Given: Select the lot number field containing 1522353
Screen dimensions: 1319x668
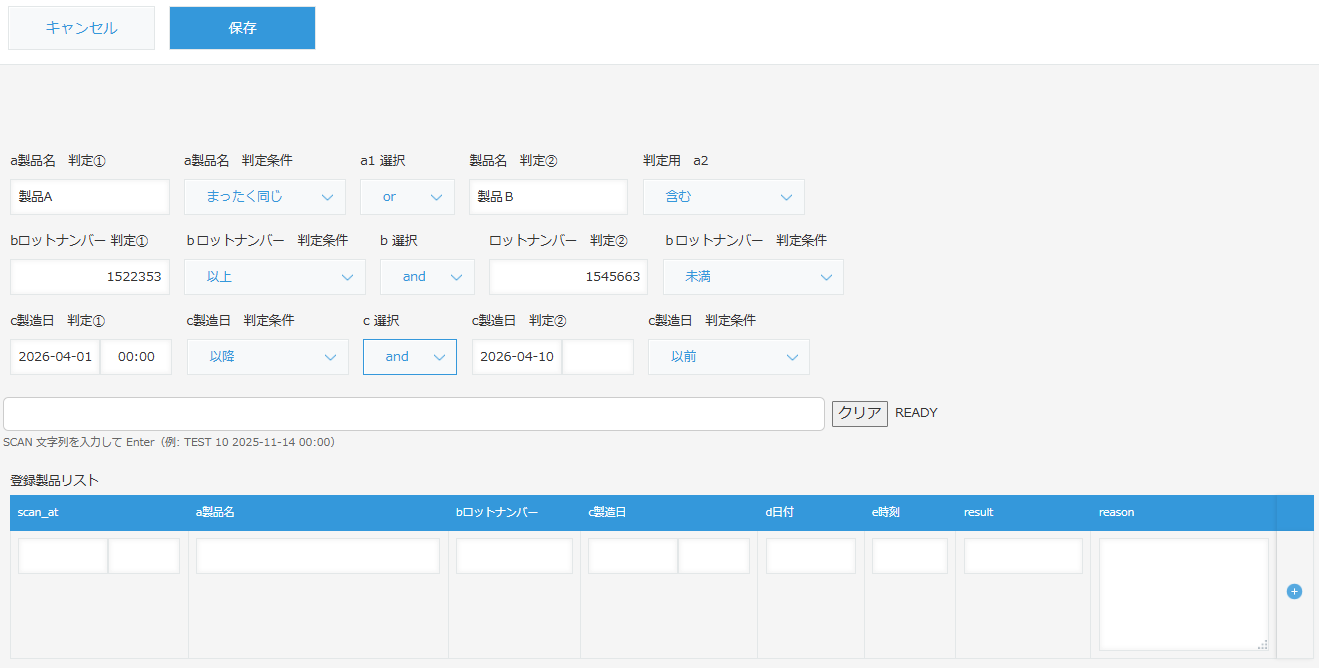Looking at the screenshot, I should click(89, 276).
